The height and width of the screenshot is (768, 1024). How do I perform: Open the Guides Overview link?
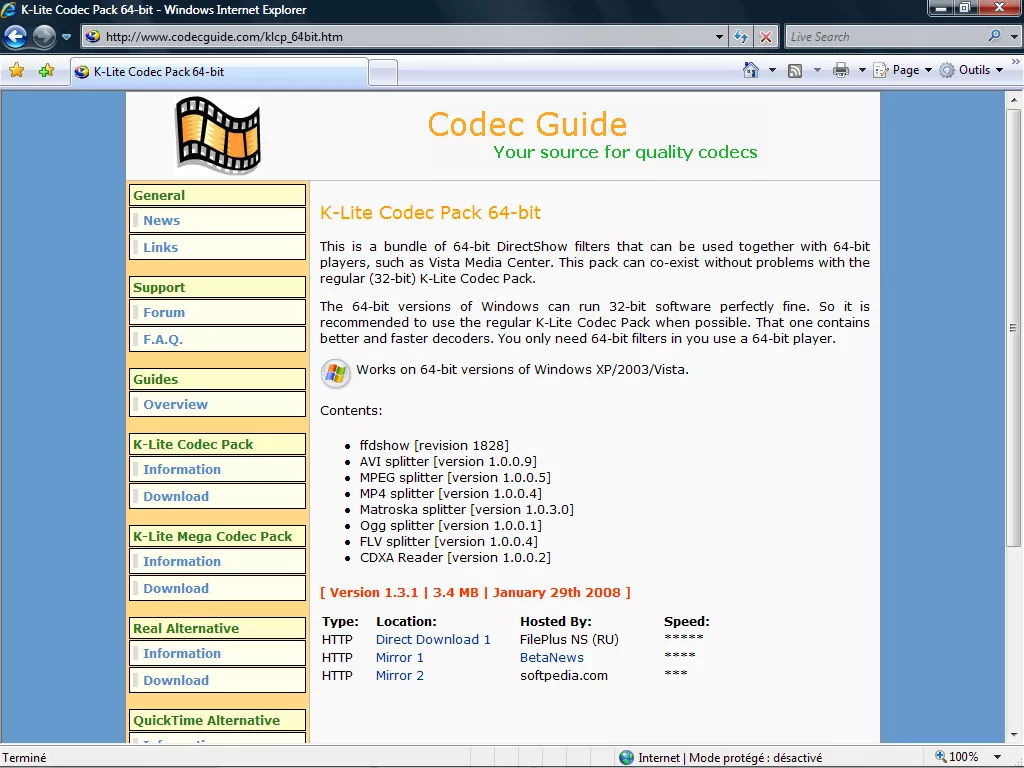pyautogui.click(x=176, y=405)
